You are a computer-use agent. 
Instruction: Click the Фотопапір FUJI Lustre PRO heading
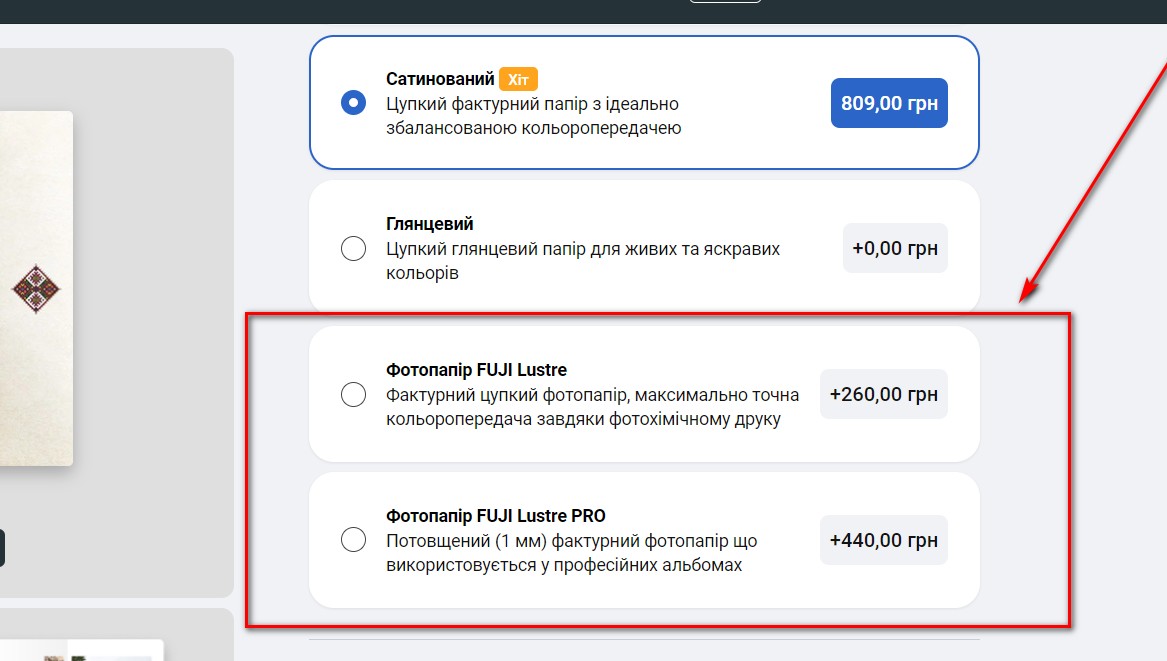point(496,516)
